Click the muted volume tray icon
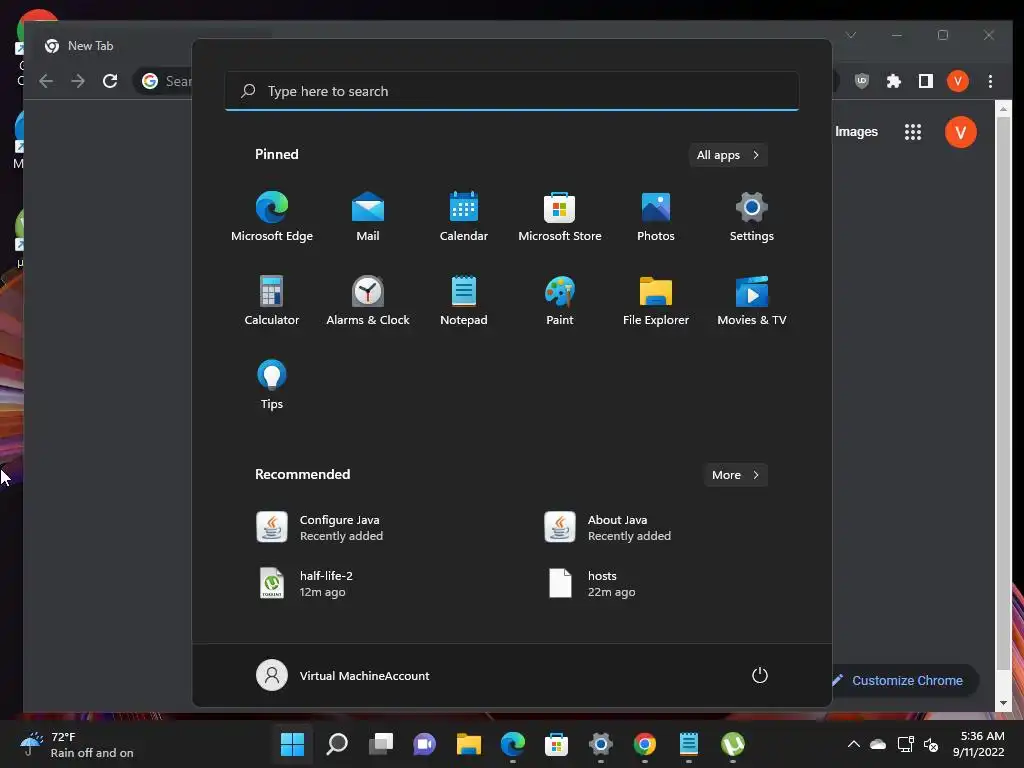 tap(931, 744)
